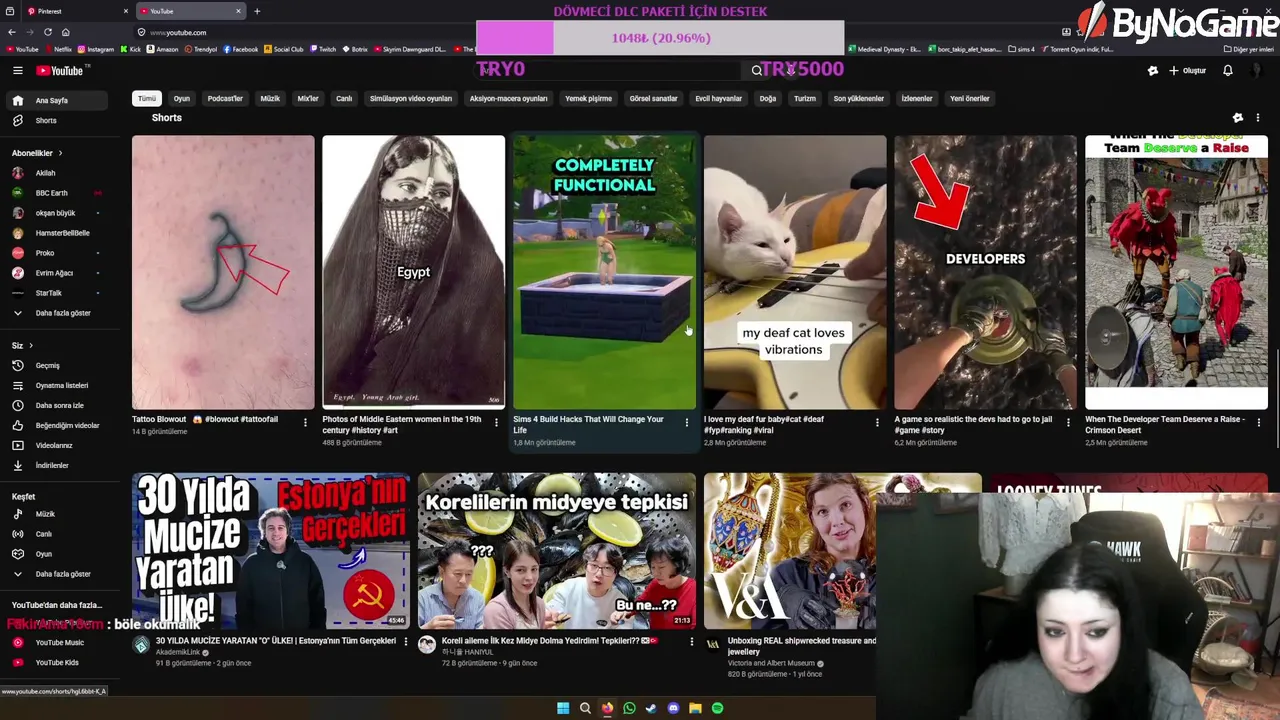
Task: Open Shorts shelf three-dot menu
Action: pyautogui.click(x=1258, y=118)
